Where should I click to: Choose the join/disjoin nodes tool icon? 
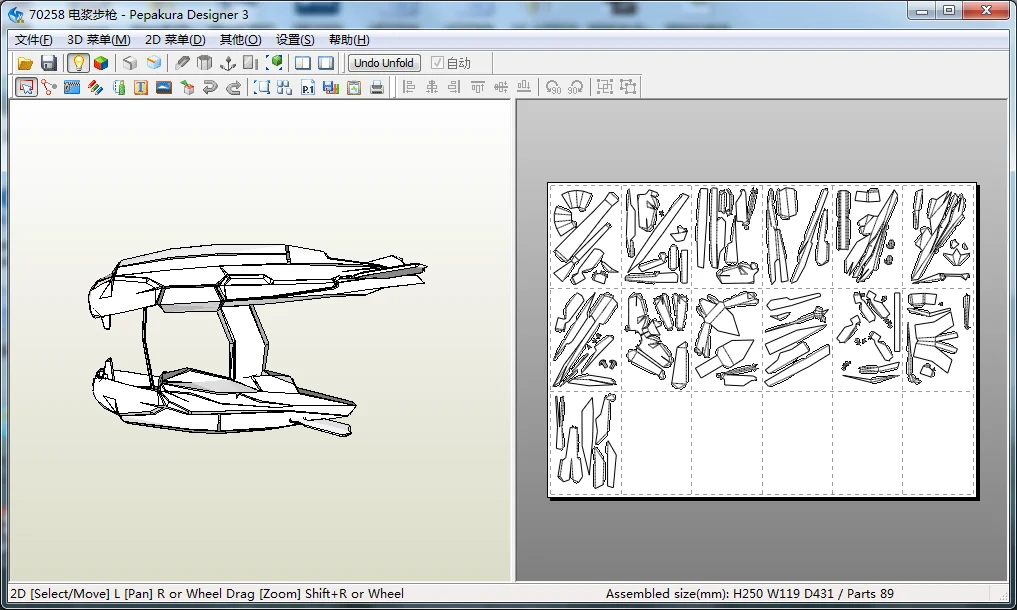49,87
